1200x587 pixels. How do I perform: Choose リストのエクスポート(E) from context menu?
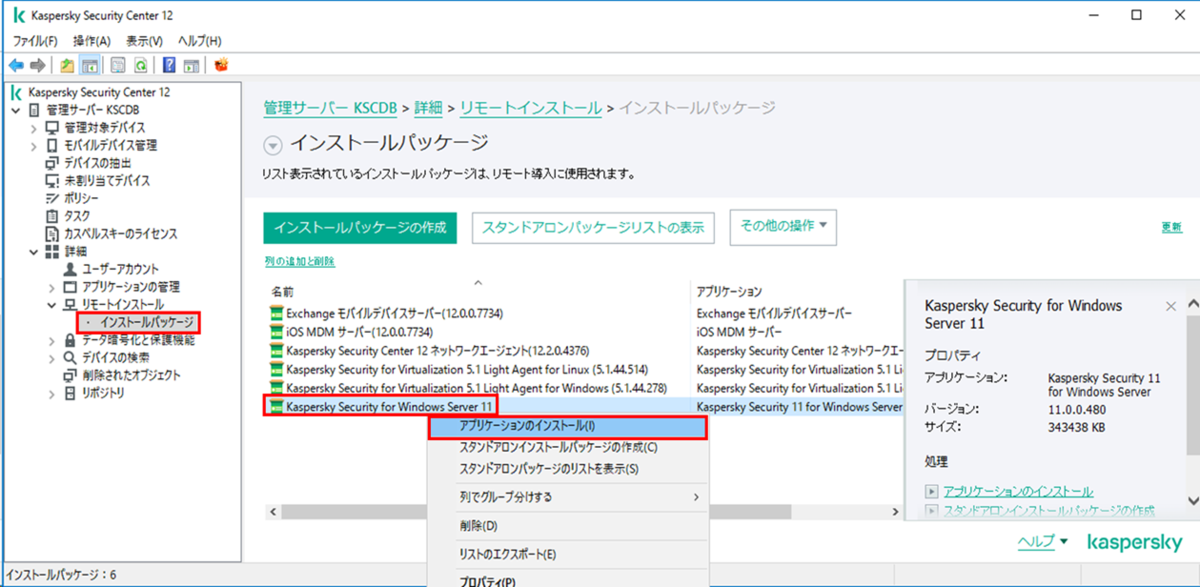point(568,554)
